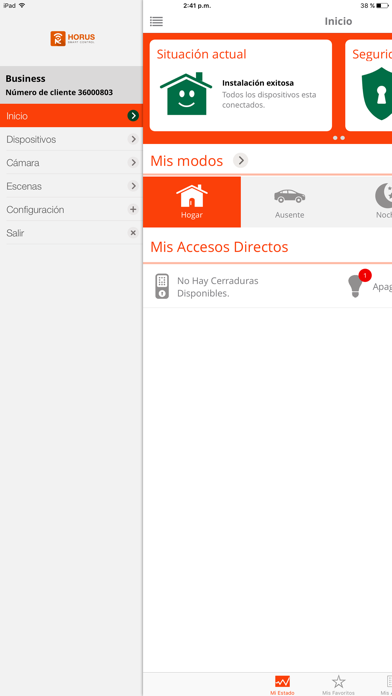
Task: Click the chevron beside Escenas
Action: pos(133,186)
